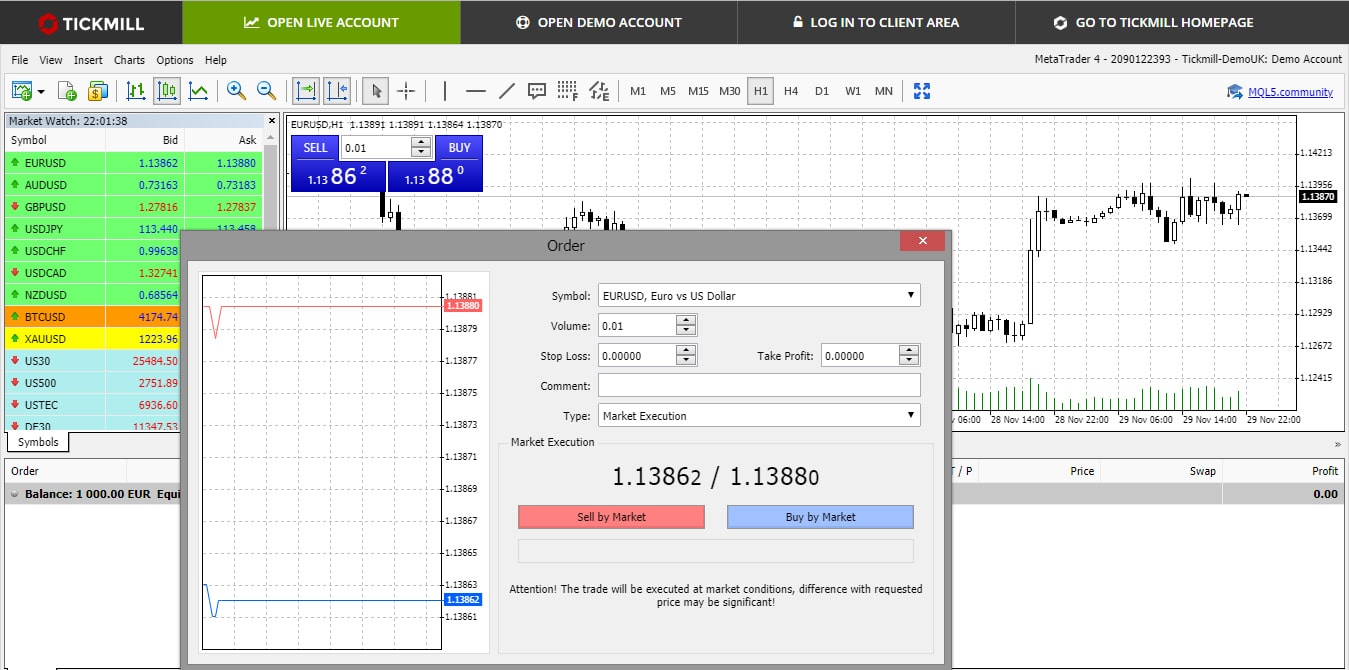Viewport: 1349px width, 670px height.
Task: Set timeframe to M15
Action: pyautogui.click(x=698, y=91)
